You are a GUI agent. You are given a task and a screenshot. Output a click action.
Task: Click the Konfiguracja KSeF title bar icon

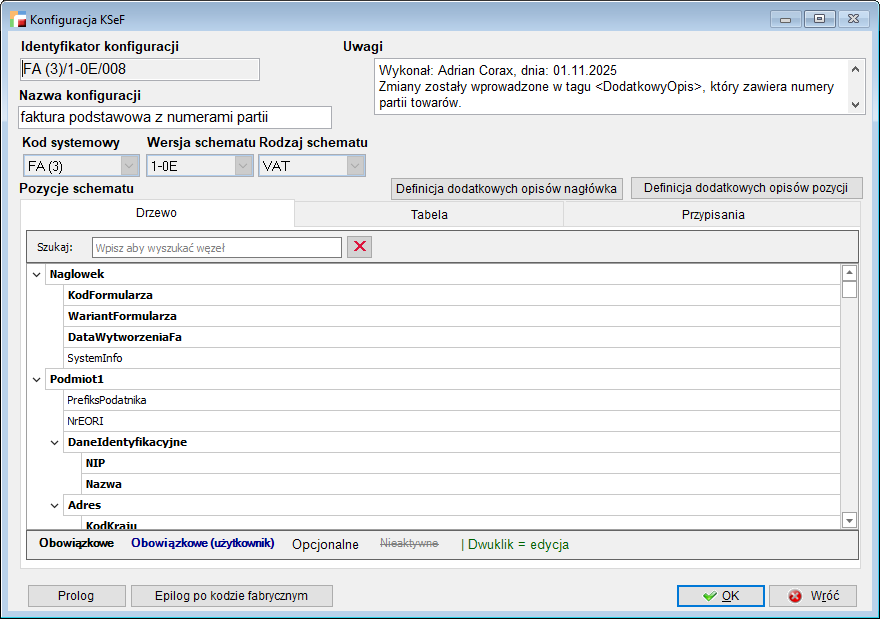pyautogui.click(x=17, y=18)
